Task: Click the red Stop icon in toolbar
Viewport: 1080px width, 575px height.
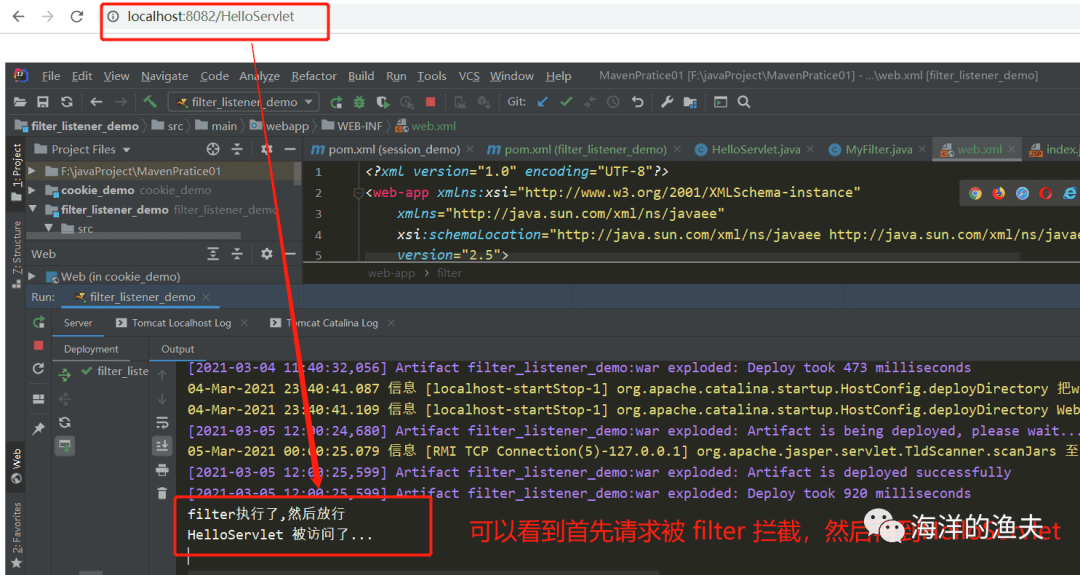Action: [430, 102]
